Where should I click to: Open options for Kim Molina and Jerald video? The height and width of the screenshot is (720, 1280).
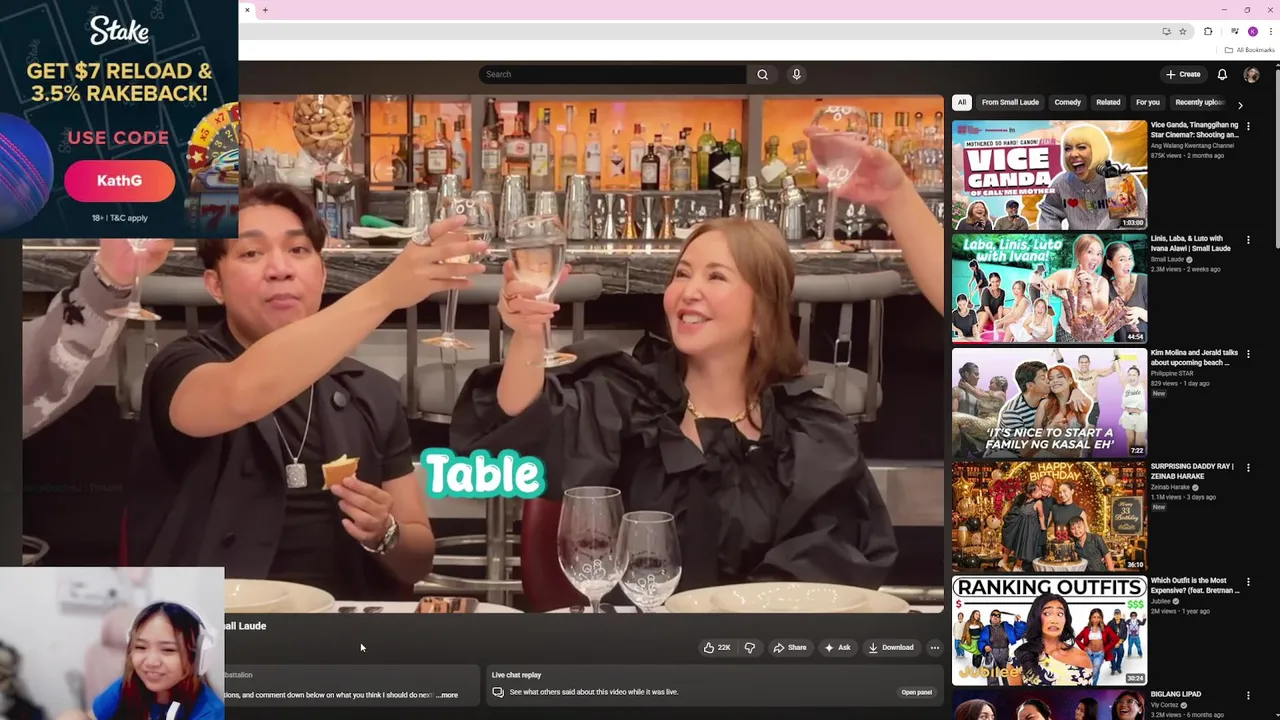1248,354
